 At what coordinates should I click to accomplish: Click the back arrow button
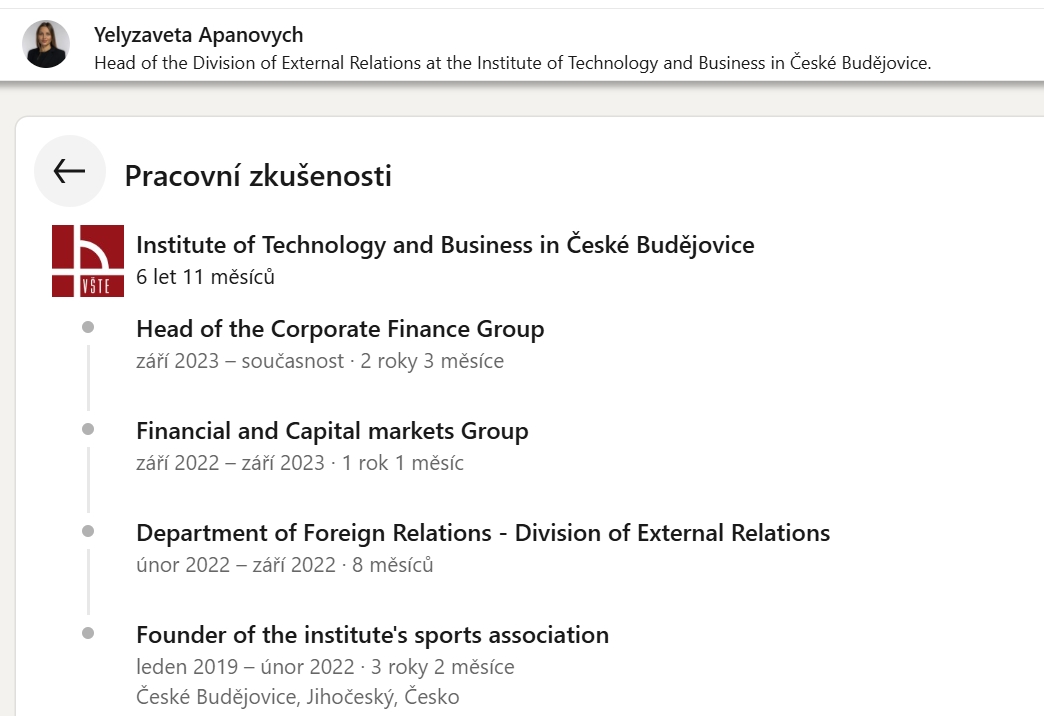tap(69, 171)
